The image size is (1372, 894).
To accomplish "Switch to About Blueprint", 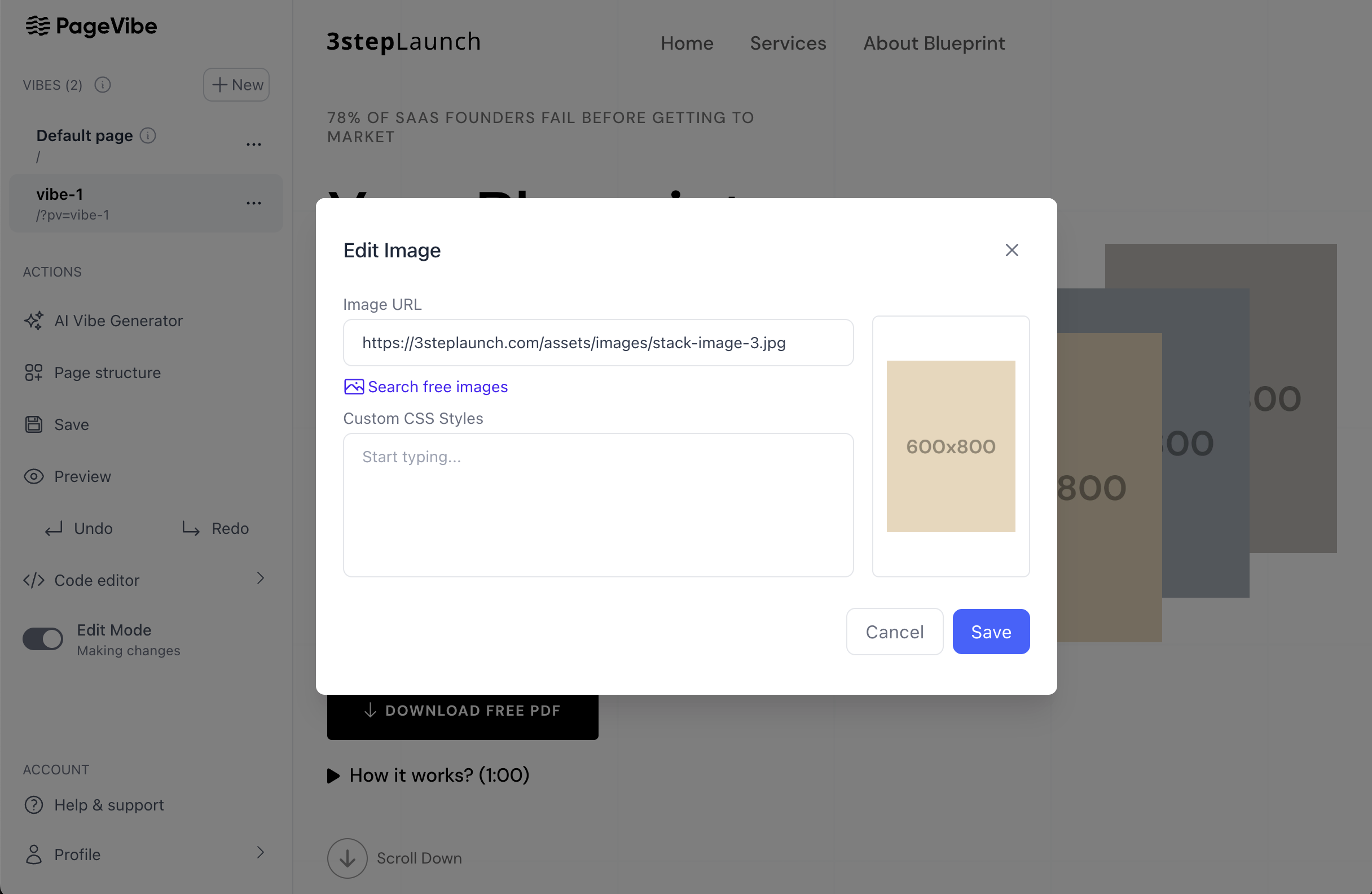I will point(933,43).
